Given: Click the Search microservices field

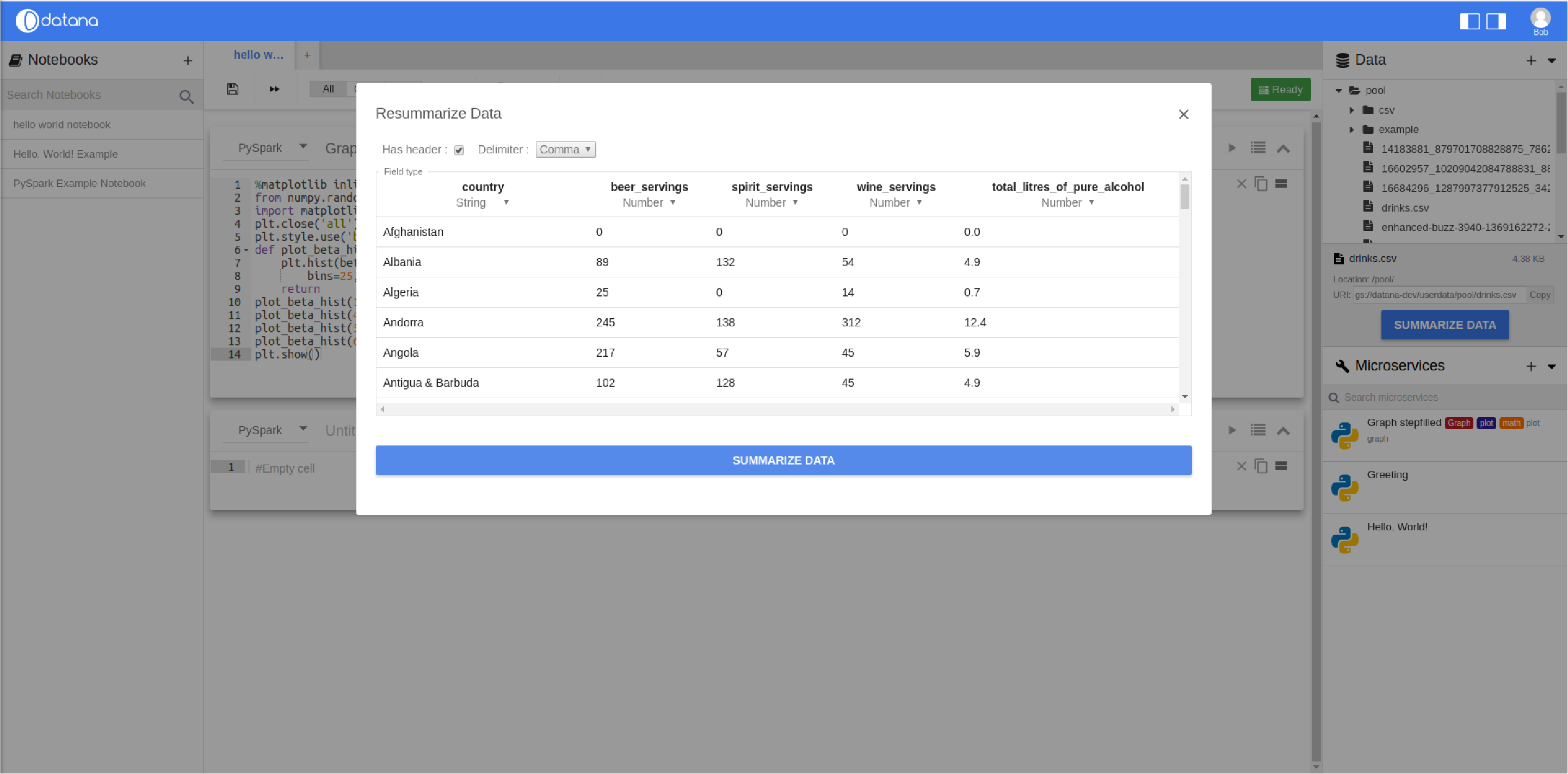Looking at the screenshot, I should pos(1400,397).
